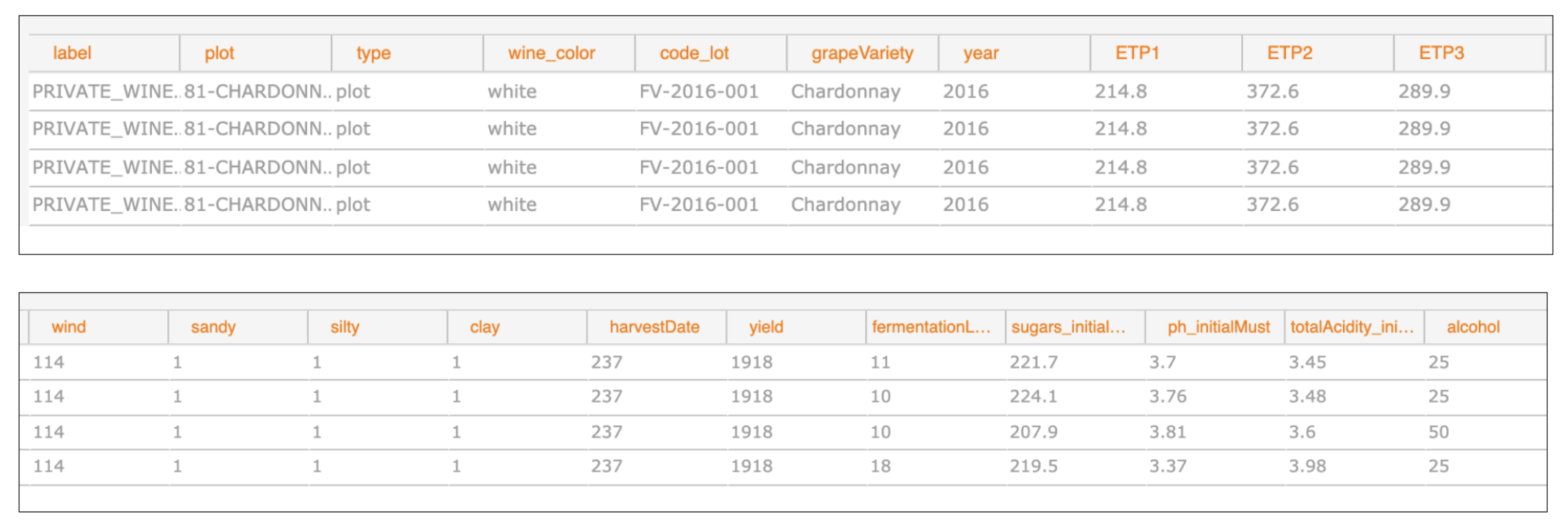Select the 'grapeVariety' column header
Screen dimensions: 1568x522
click(861, 54)
